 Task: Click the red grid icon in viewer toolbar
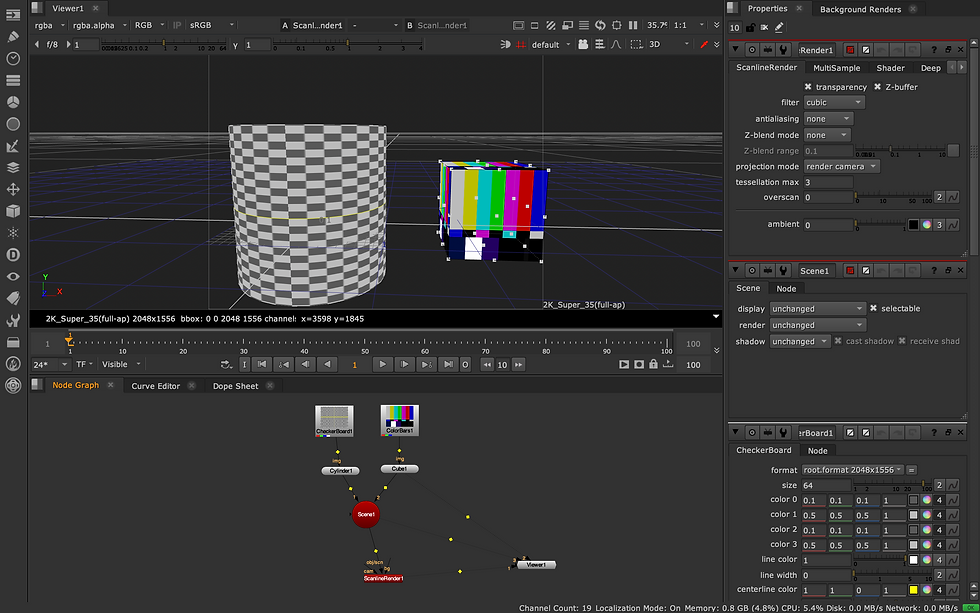pos(521,44)
